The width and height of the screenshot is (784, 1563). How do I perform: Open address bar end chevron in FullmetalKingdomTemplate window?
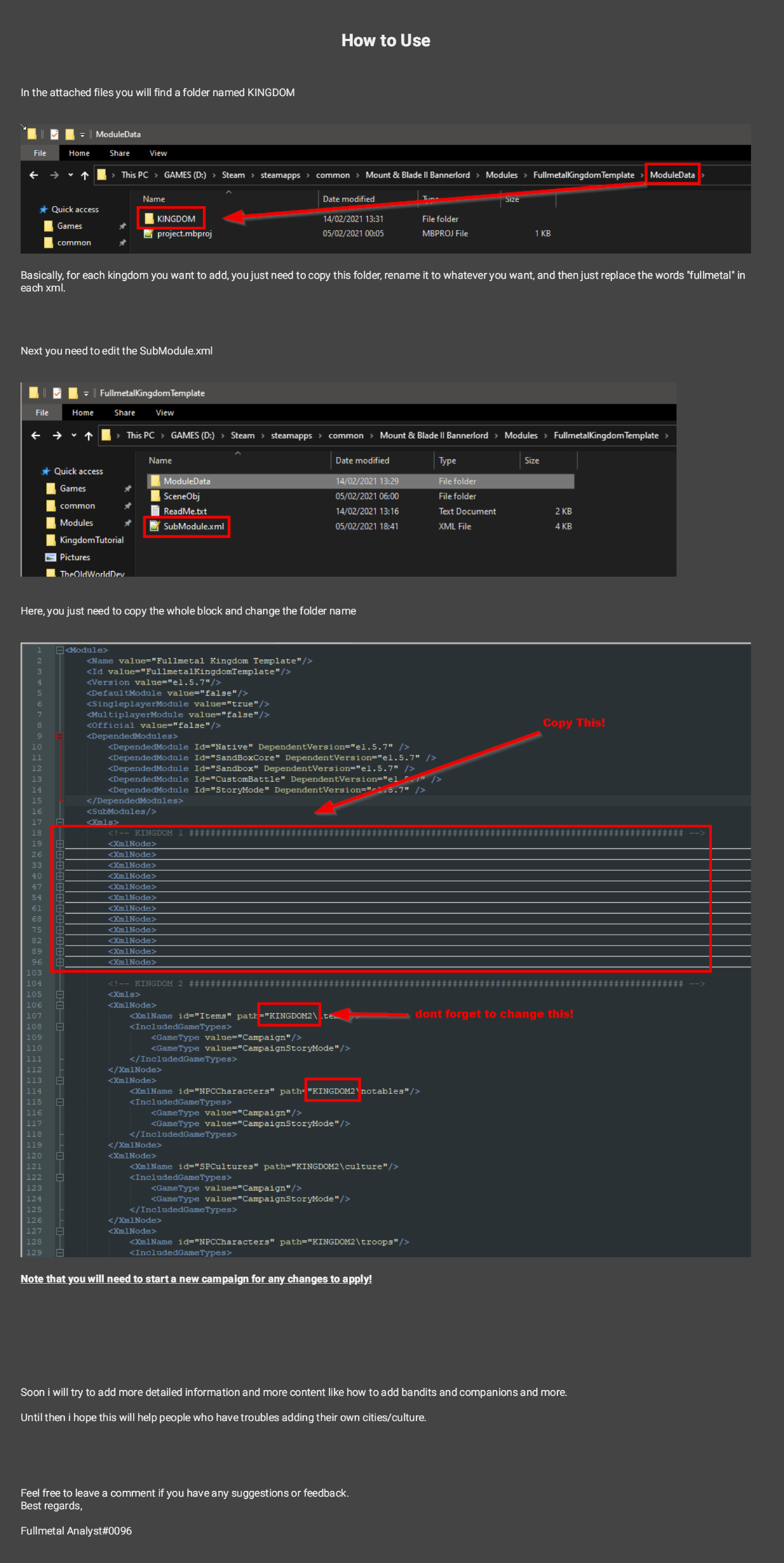(666, 436)
